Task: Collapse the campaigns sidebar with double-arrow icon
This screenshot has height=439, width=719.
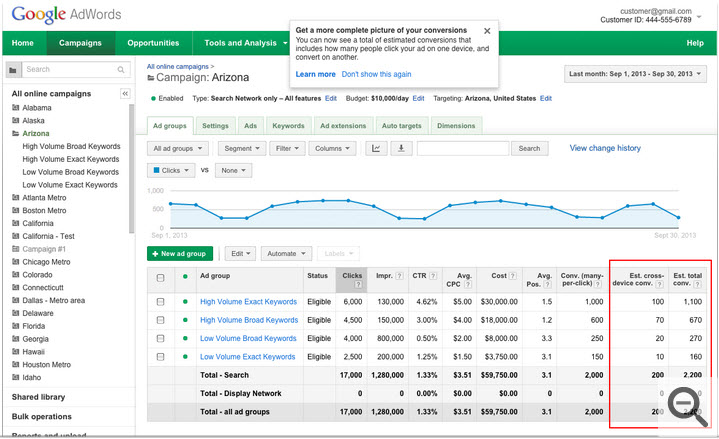Action: (x=125, y=94)
